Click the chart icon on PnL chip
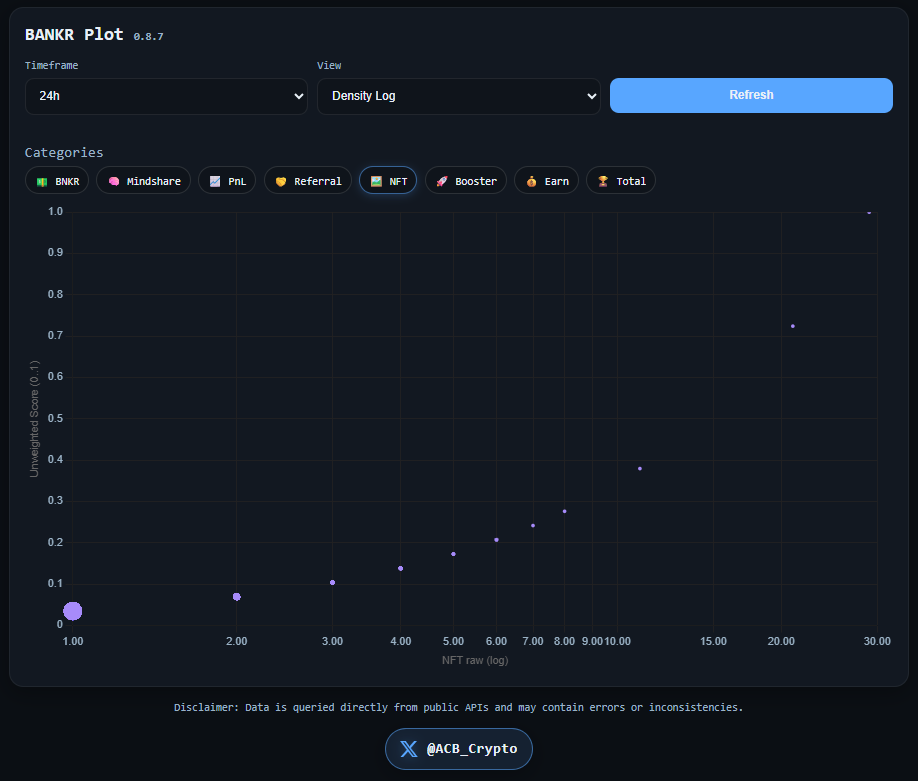918x781 pixels. click(x=215, y=181)
